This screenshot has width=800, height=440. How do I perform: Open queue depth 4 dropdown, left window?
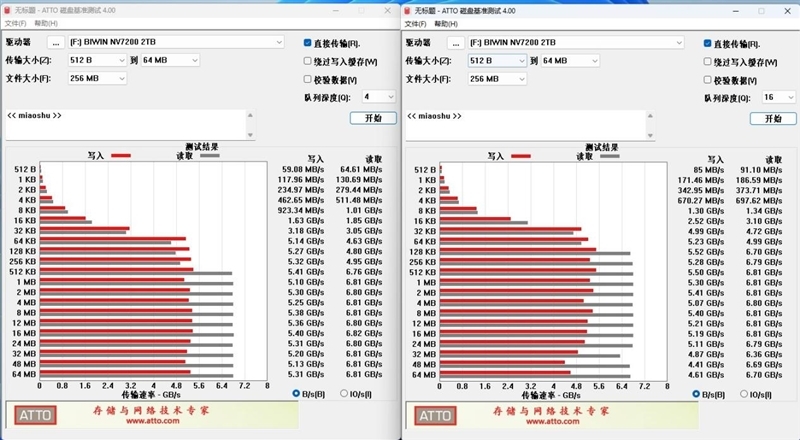pos(379,96)
